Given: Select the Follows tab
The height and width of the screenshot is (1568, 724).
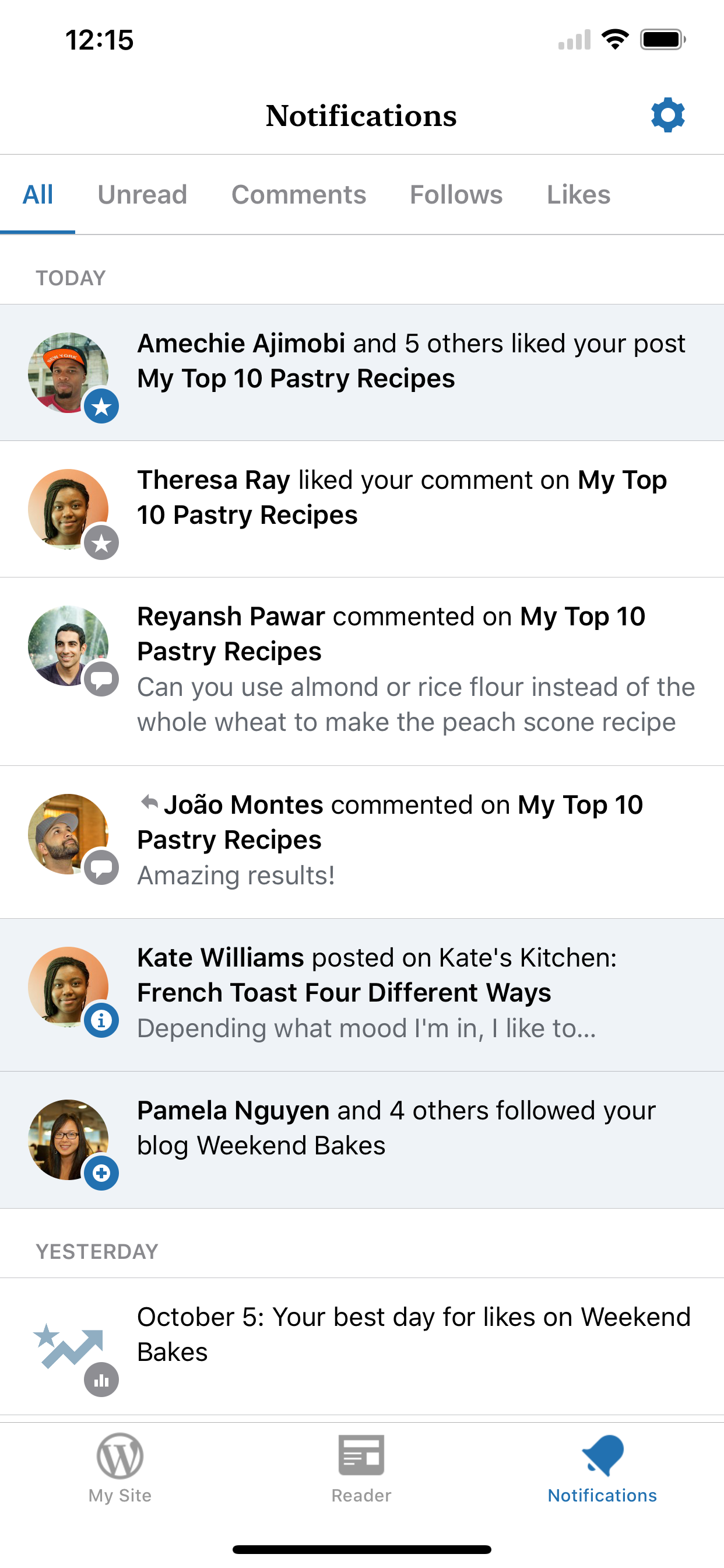Looking at the screenshot, I should tap(456, 195).
